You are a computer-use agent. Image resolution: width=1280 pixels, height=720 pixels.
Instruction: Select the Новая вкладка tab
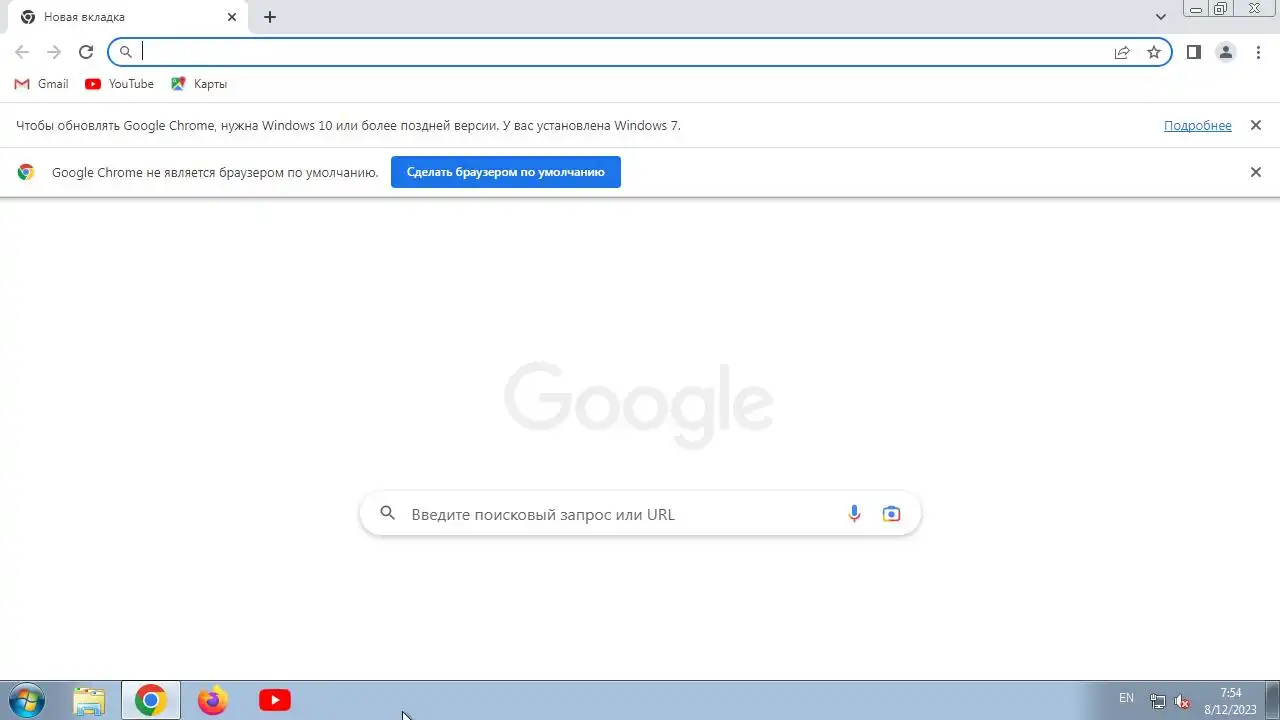[x=128, y=17]
